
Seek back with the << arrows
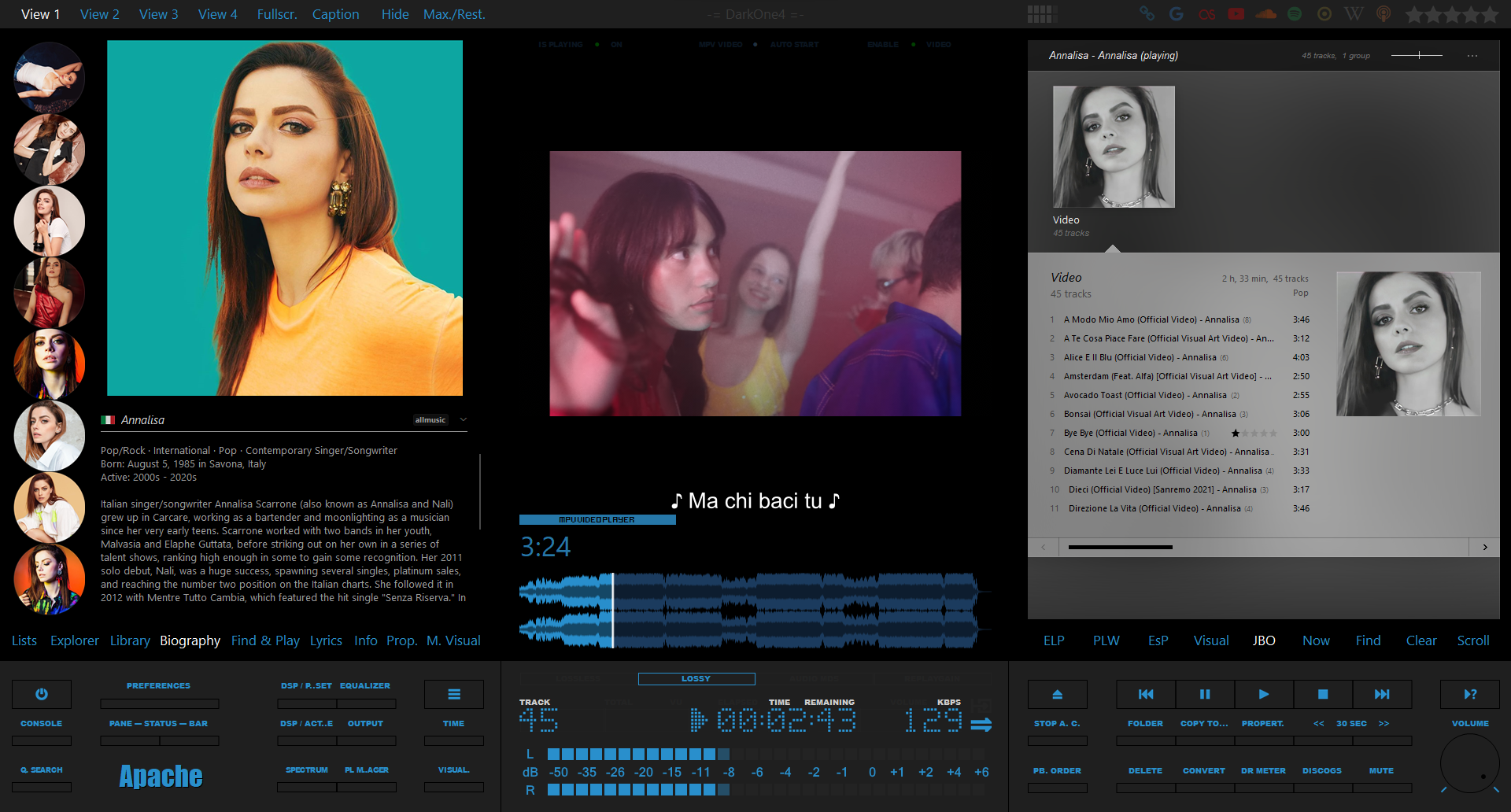1319,724
